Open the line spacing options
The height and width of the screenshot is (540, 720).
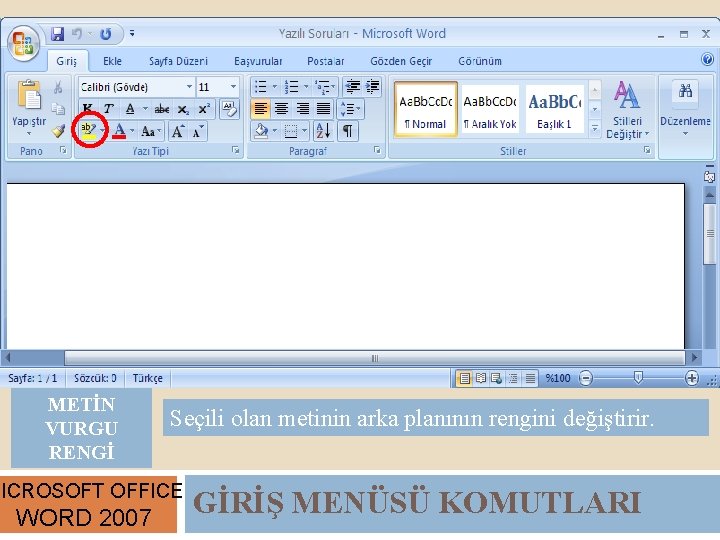pos(350,109)
